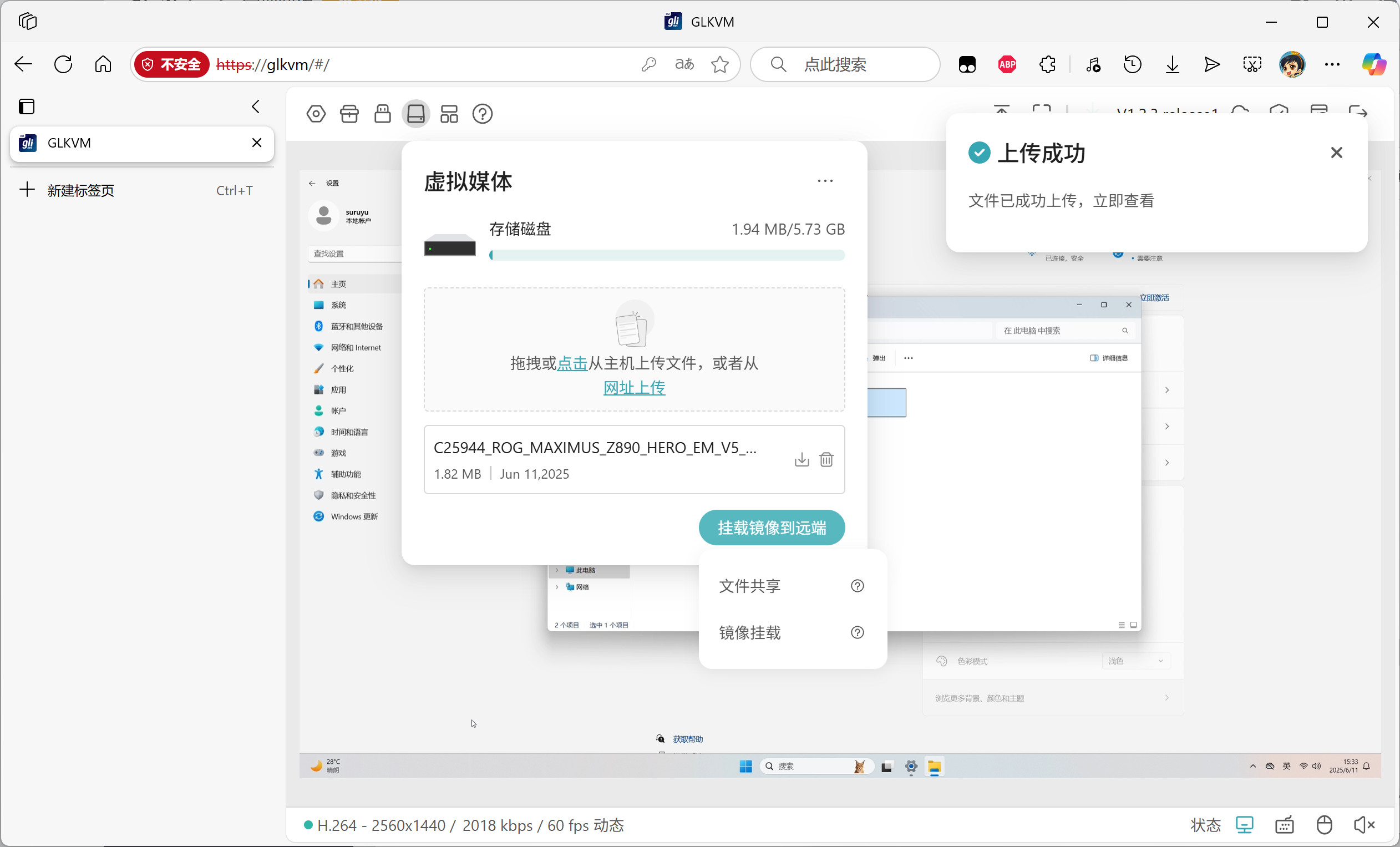Click the storage disk usage progress bar
This screenshot has width=1400, height=847.
pos(667,255)
